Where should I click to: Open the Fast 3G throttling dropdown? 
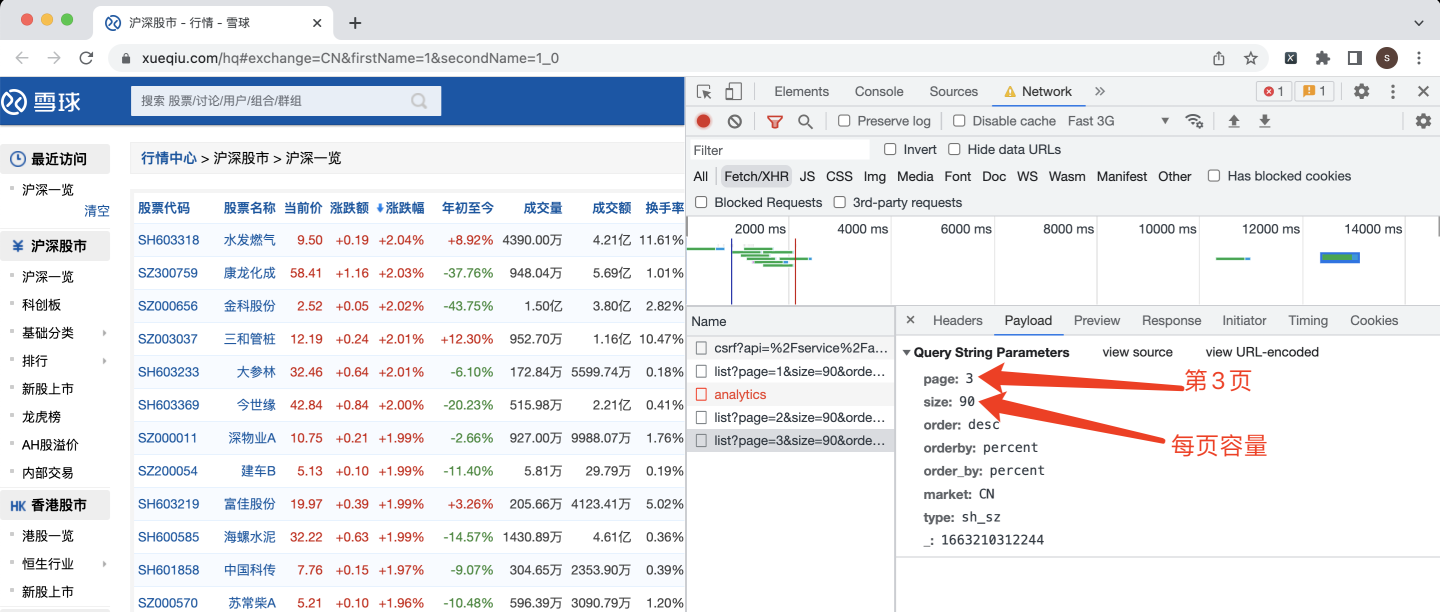tap(1118, 121)
